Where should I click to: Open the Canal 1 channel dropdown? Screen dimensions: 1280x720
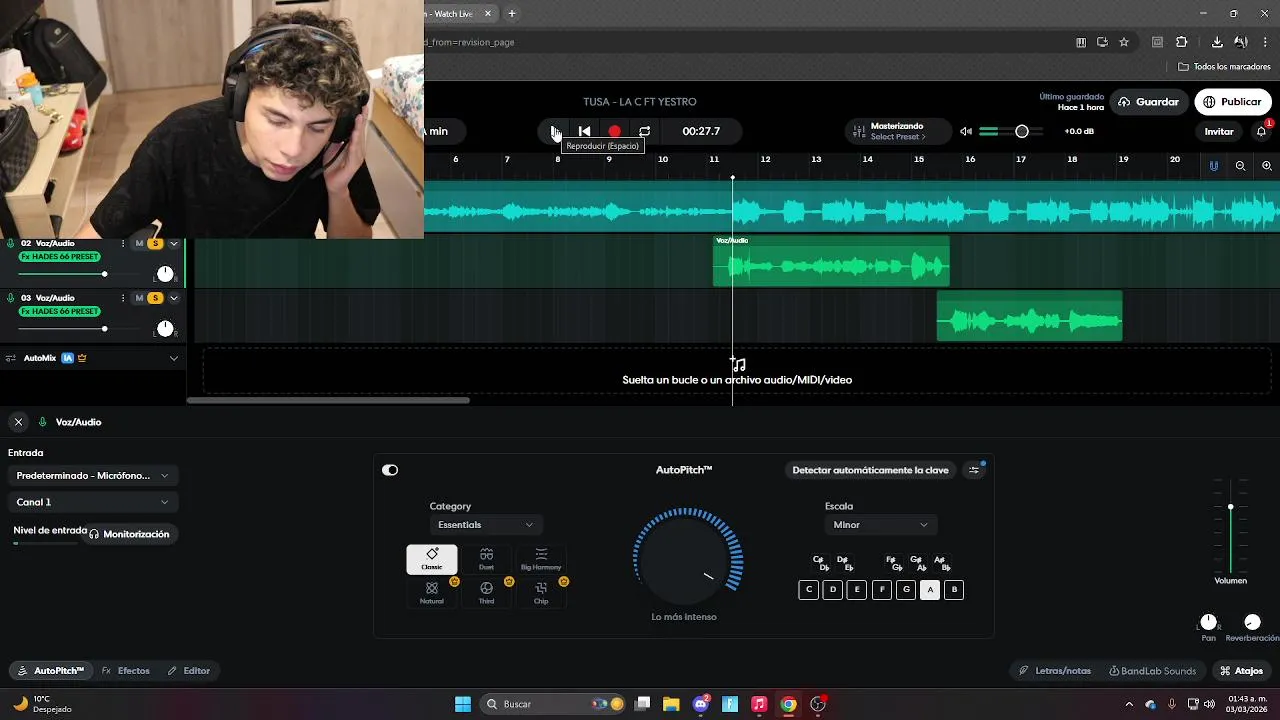pos(92,502)
